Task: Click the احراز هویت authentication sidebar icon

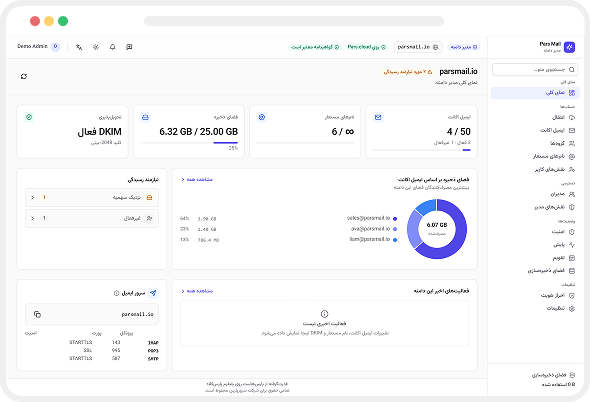Action: click(572, 295)
